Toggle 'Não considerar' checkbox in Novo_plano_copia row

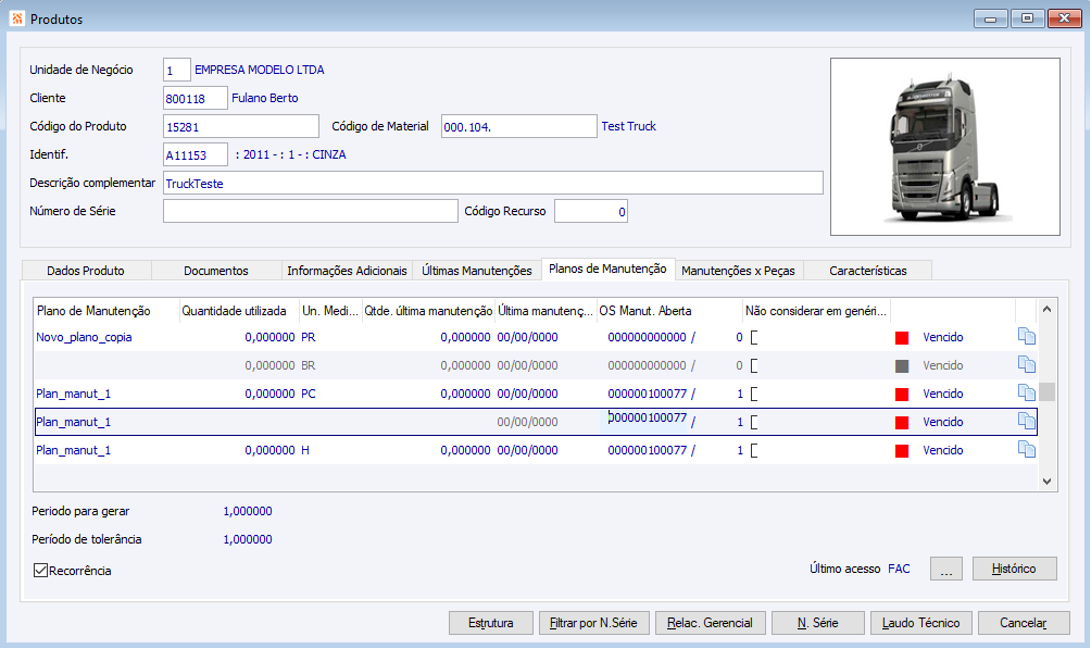pyautogui.click(x=754, y=337)
